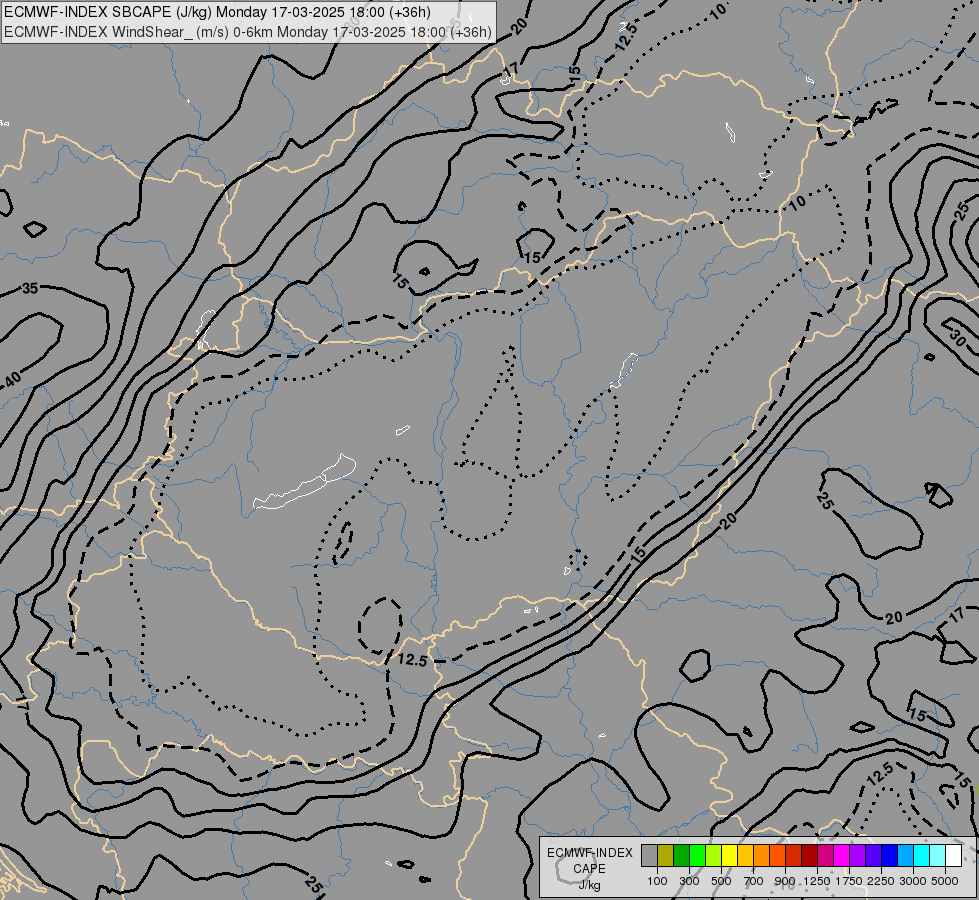Select the dark green CAPE legend swatch
The height and width of the screenshot is (900, 979).
(x=681, y=855)
